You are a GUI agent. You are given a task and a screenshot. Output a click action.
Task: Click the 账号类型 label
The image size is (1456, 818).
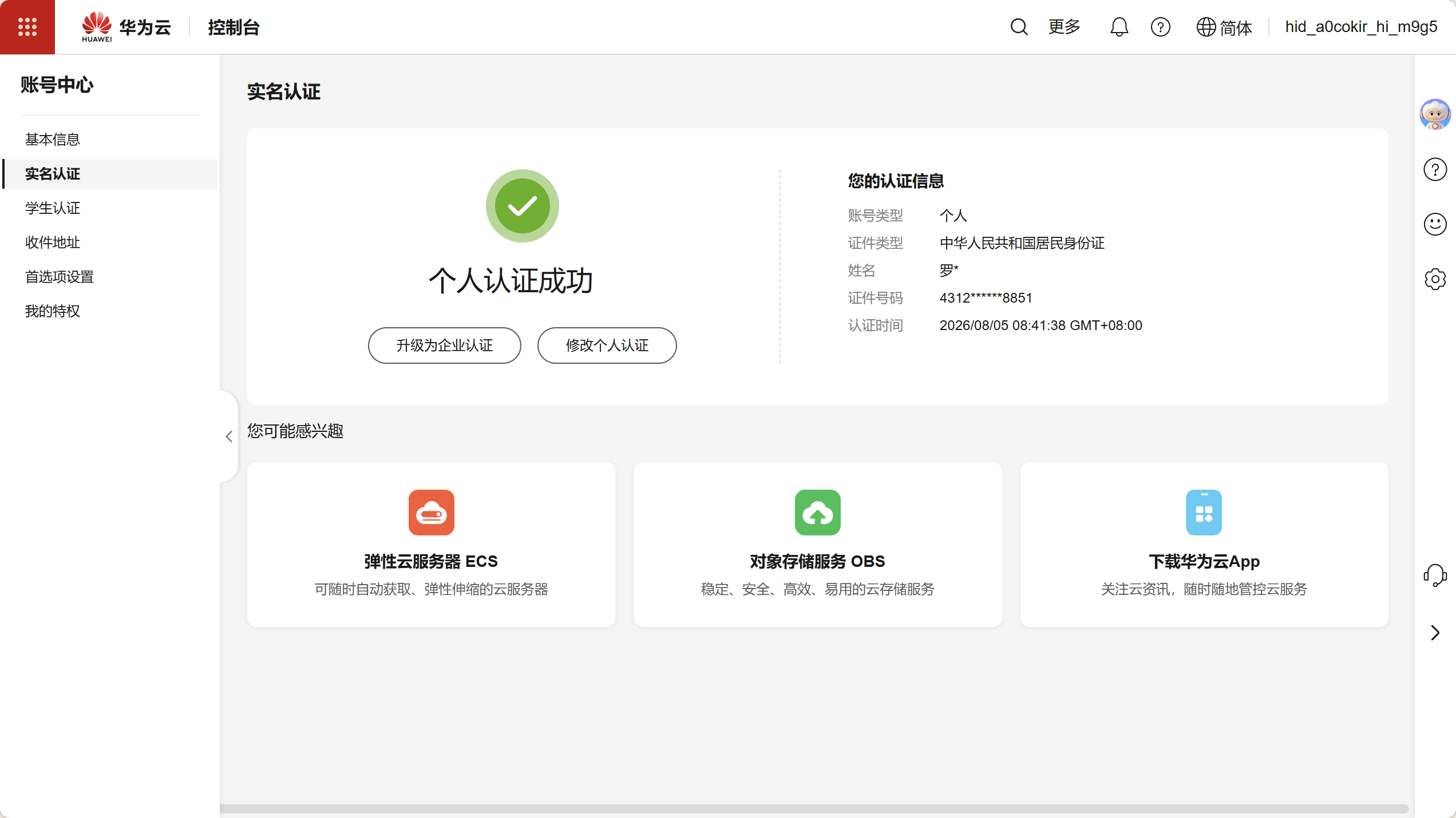[875, 216]
